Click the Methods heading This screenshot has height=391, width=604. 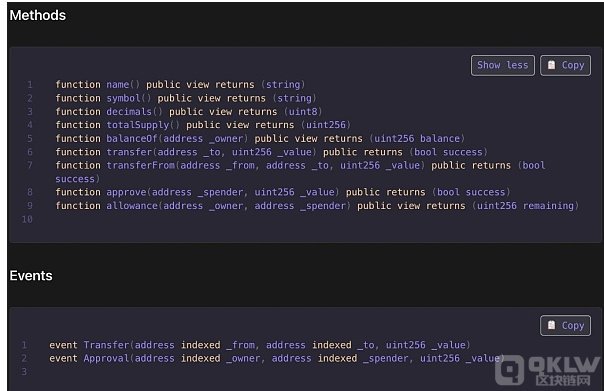click(38, 15)
